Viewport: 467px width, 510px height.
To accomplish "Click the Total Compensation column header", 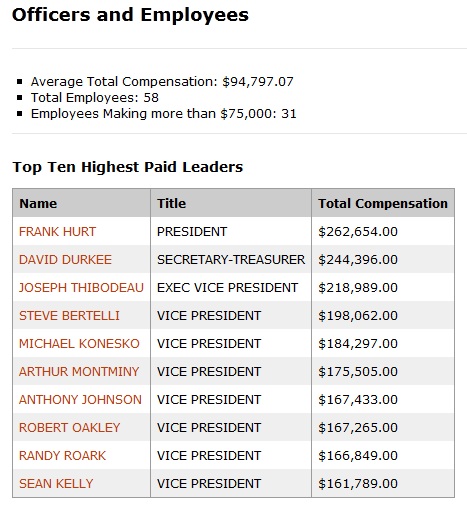I will pos(383,203).
